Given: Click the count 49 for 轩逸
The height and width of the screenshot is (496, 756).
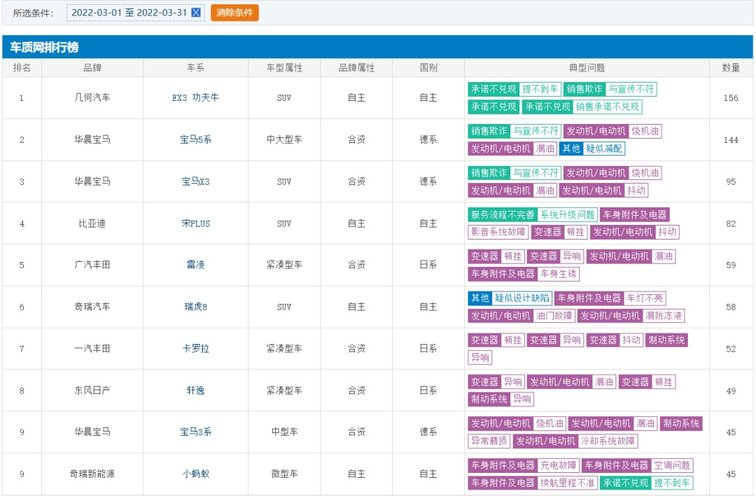Looking at the screenshot, I should 730,390.
